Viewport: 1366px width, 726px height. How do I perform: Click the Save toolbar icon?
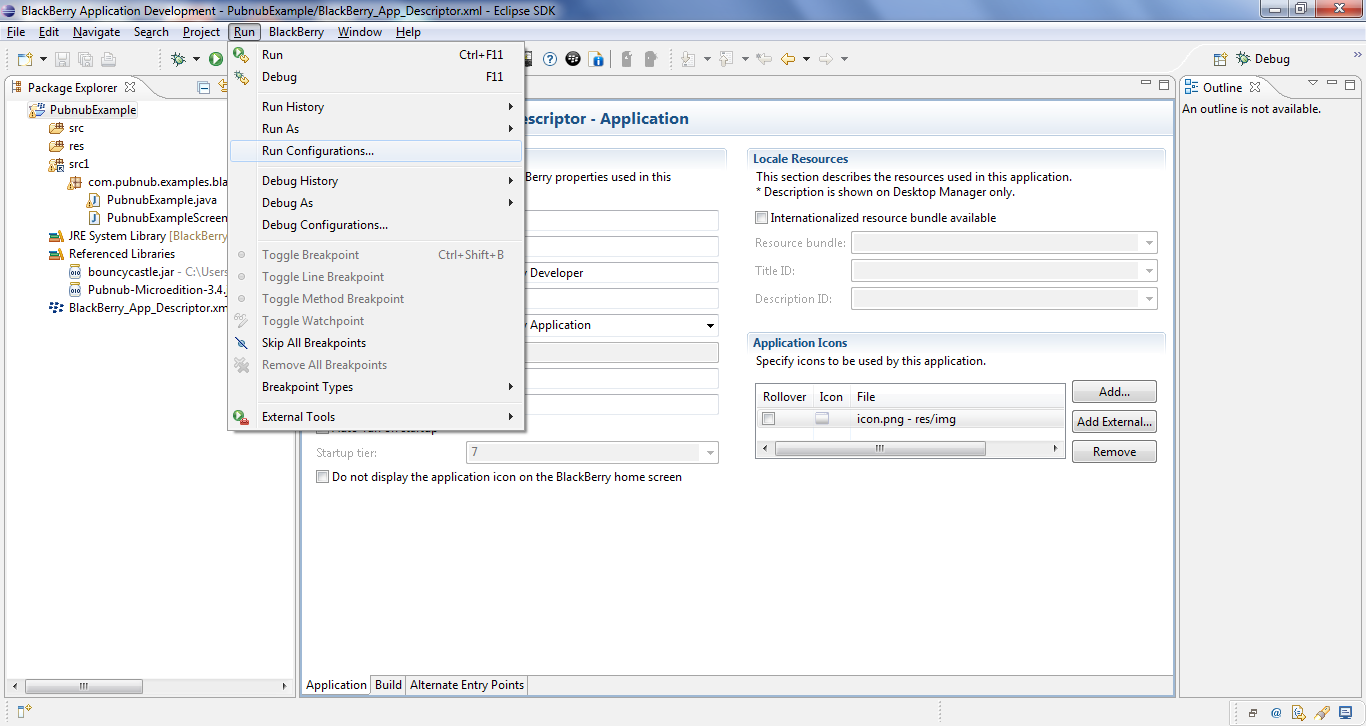(x=62, y=59)
